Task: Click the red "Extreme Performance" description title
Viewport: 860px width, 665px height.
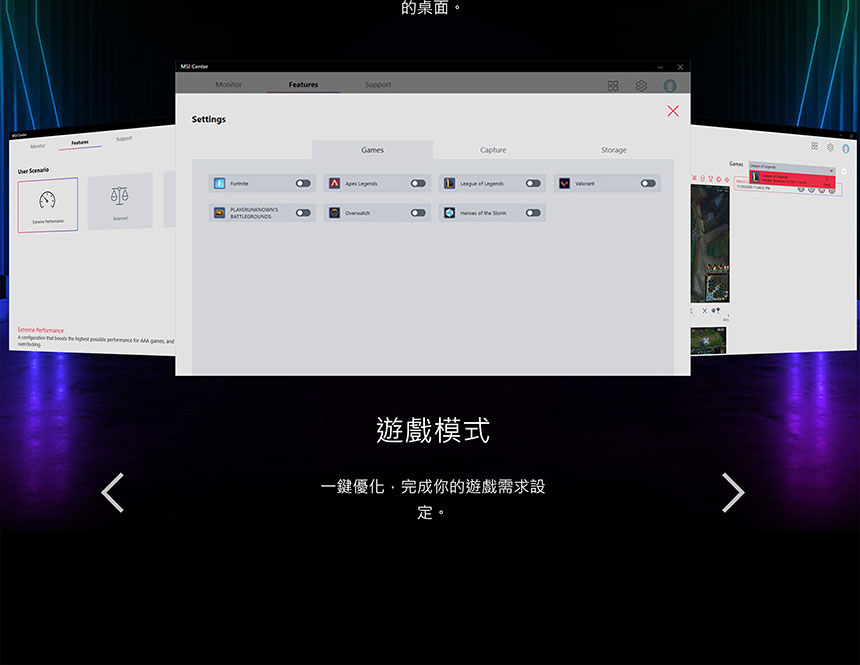Action: (x=41, y=330)
